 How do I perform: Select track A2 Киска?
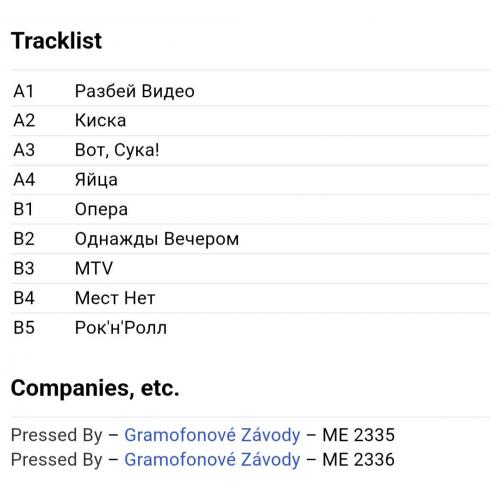click(x=250, y=121)
